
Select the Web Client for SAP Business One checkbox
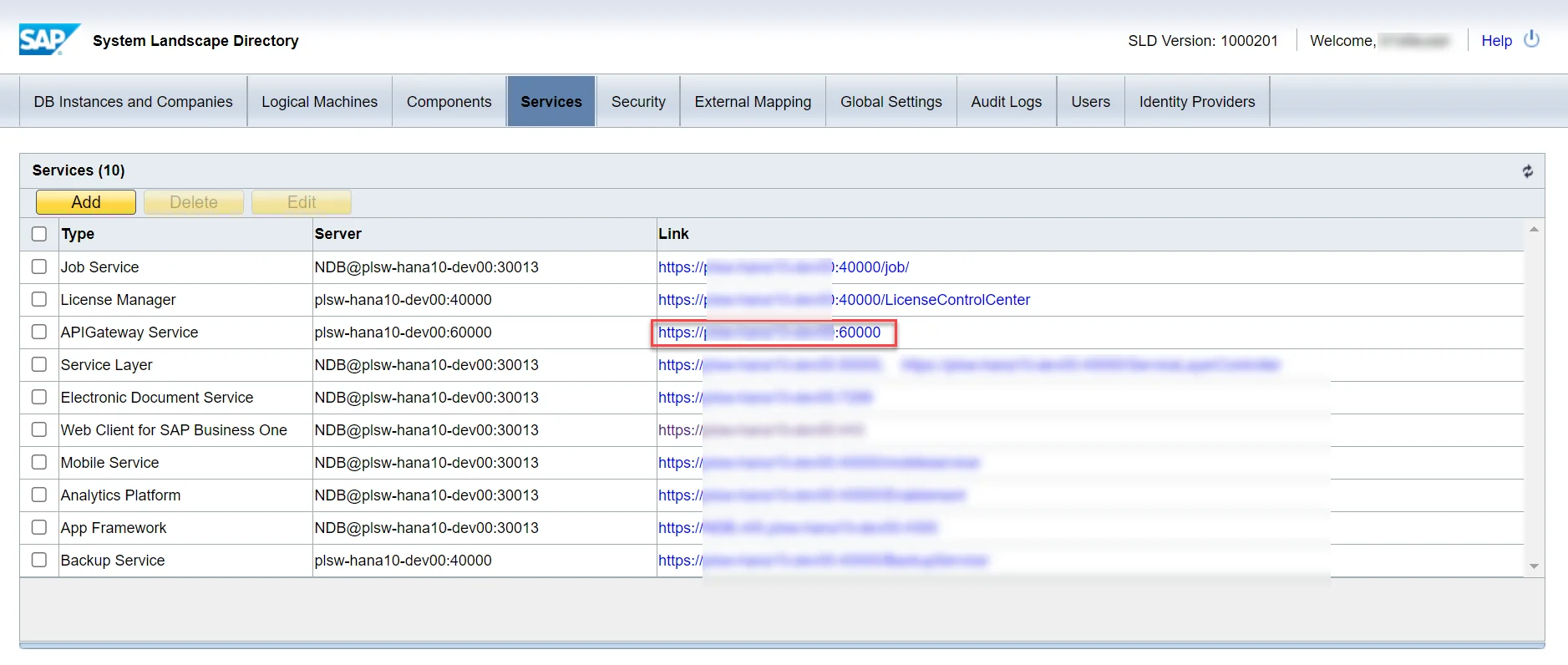click(39, 429)
